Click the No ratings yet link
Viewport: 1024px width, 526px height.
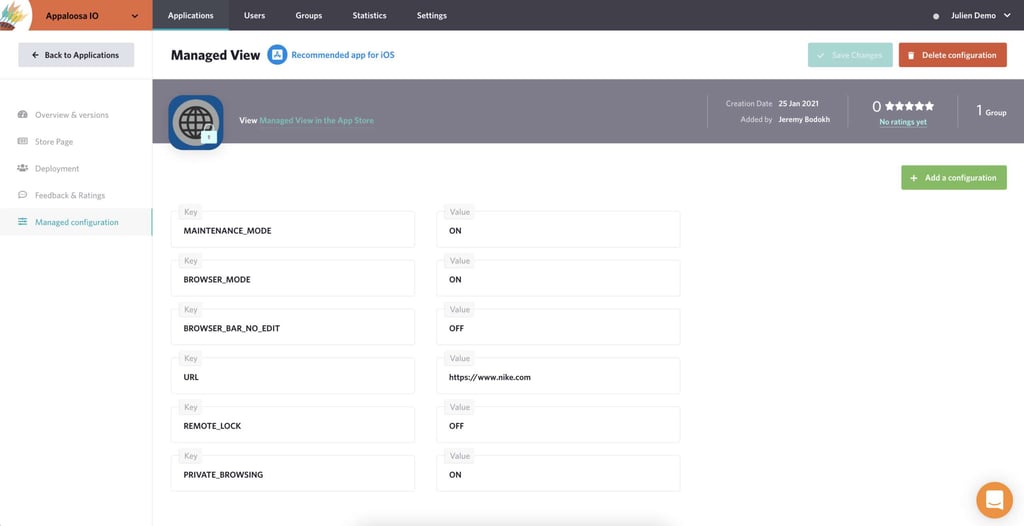coord(902,122)
